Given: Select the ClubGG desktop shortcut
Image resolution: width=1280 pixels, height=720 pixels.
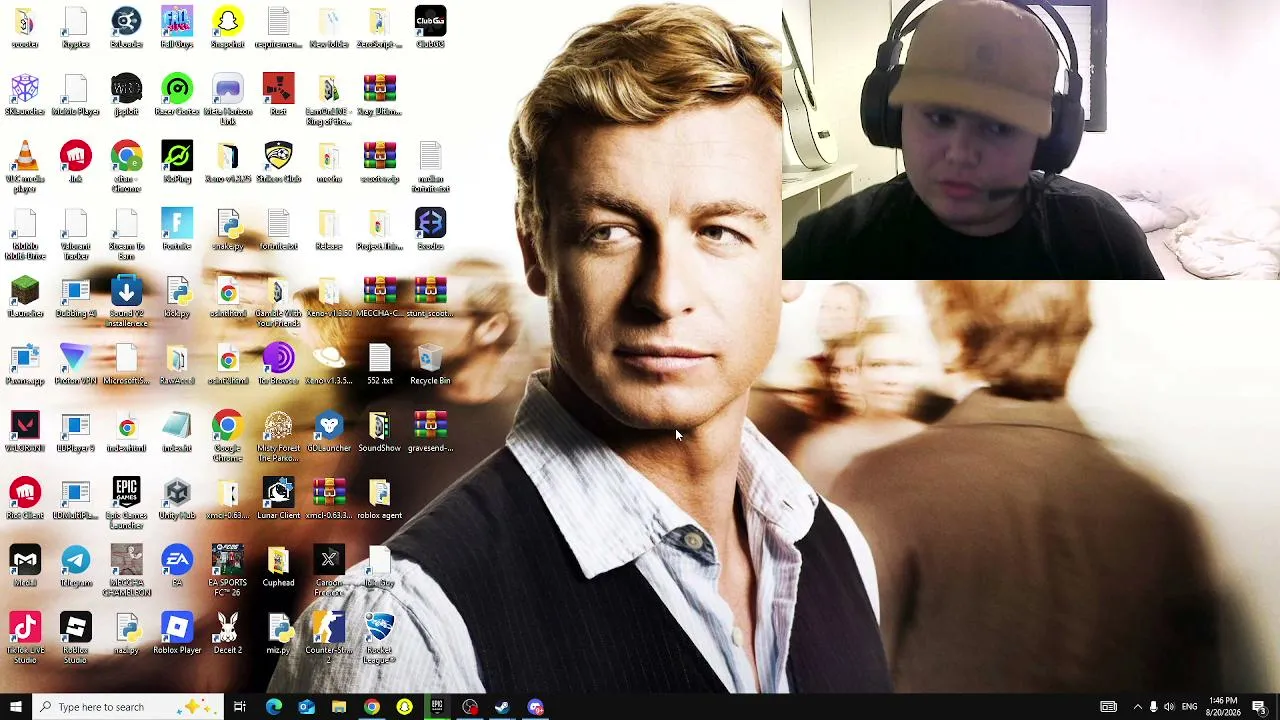Looking at the screenshot, I should click(430, 28).
